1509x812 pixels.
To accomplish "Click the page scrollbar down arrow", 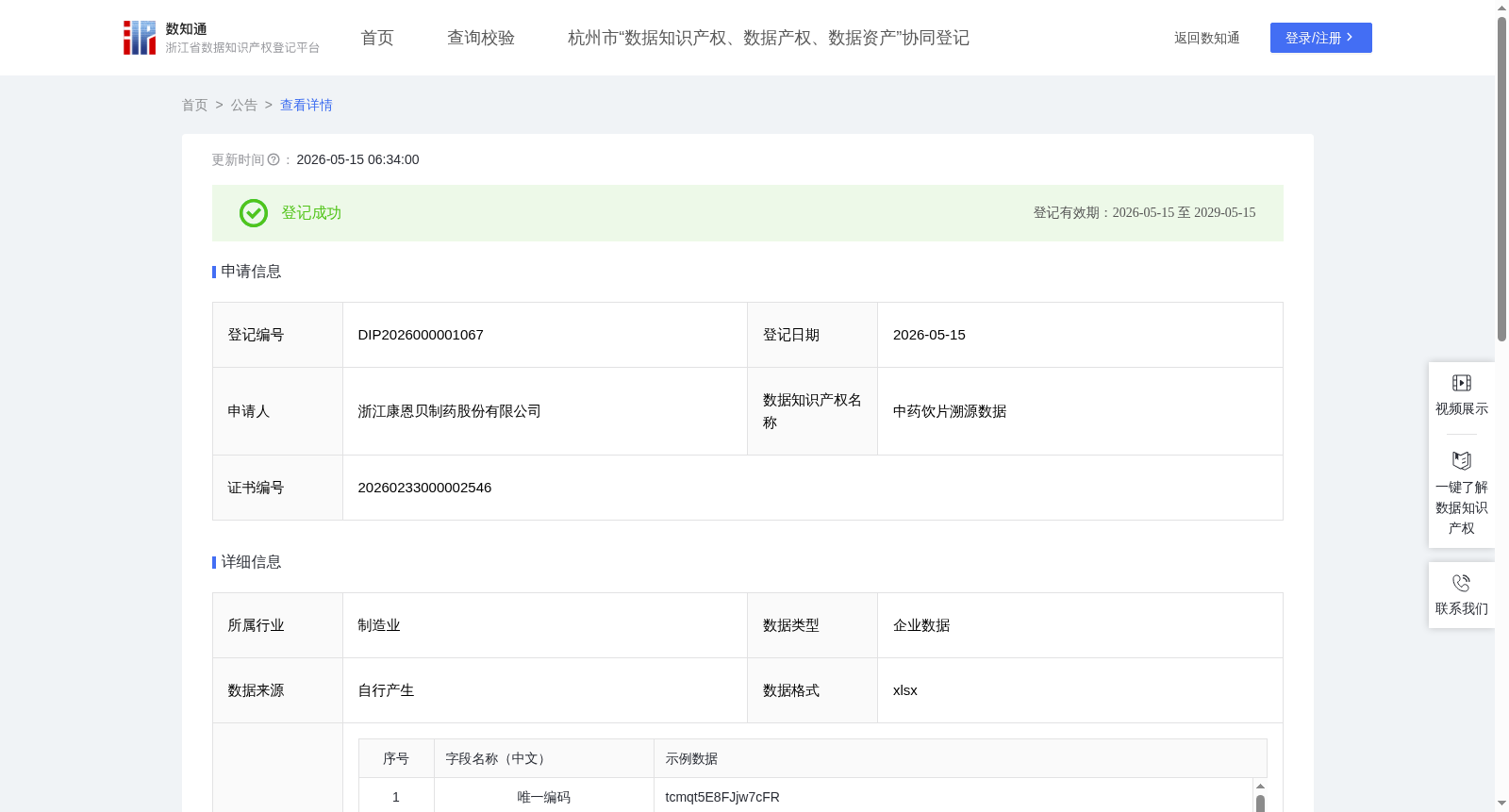I will pos(1501,804).
